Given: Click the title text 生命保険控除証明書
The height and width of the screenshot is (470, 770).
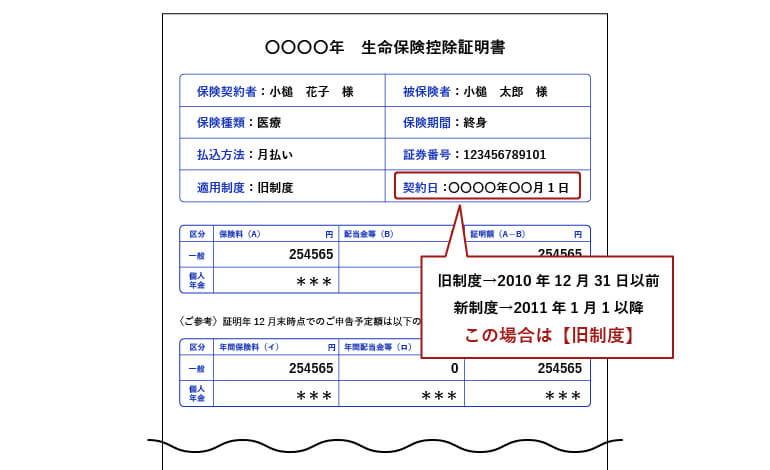Looking at the screenshot, I should [x=433, y=48].
